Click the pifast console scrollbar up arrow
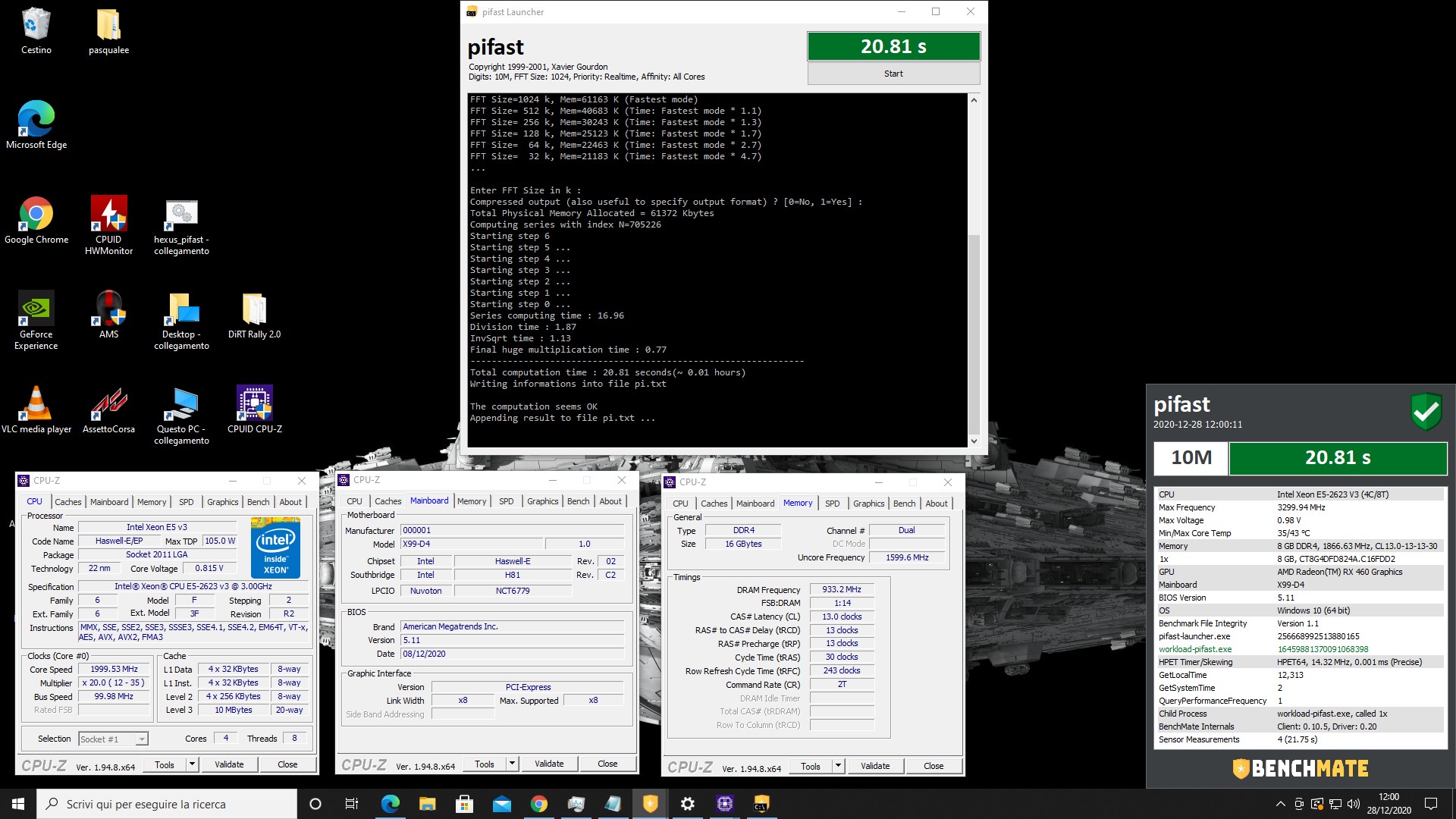 tap(974, 100)
